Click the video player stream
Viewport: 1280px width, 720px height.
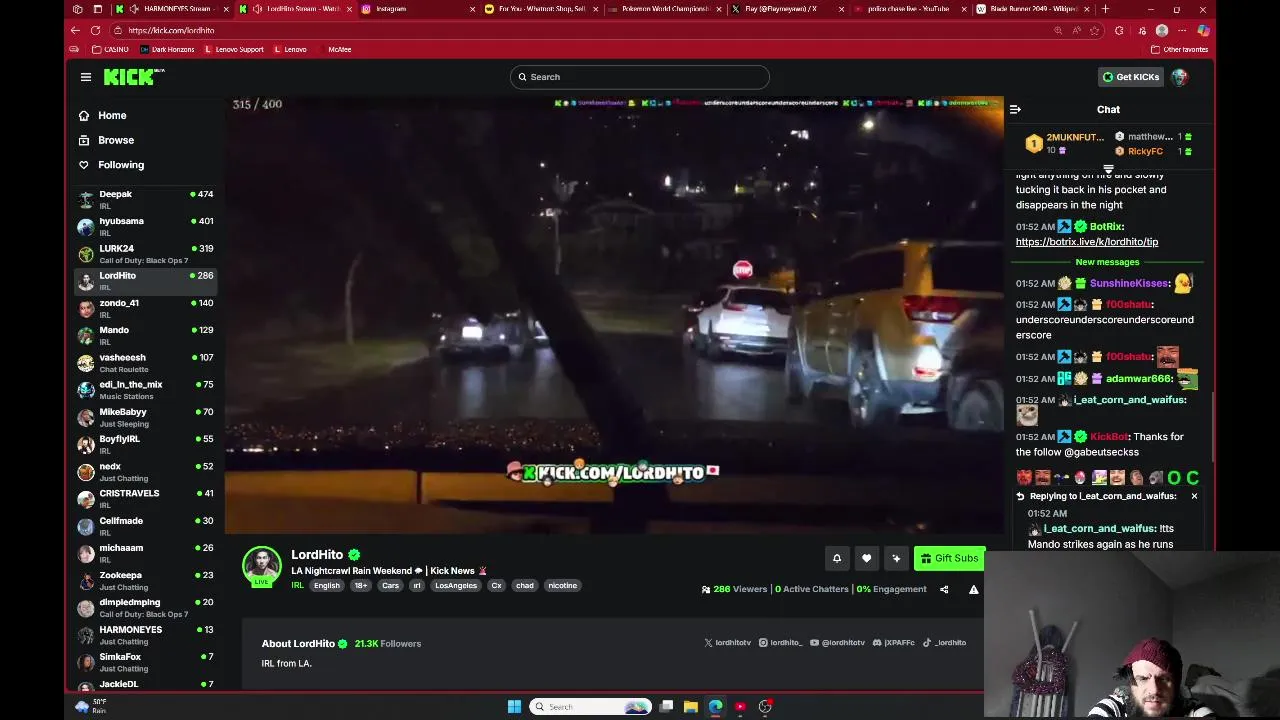coord(614,315)
